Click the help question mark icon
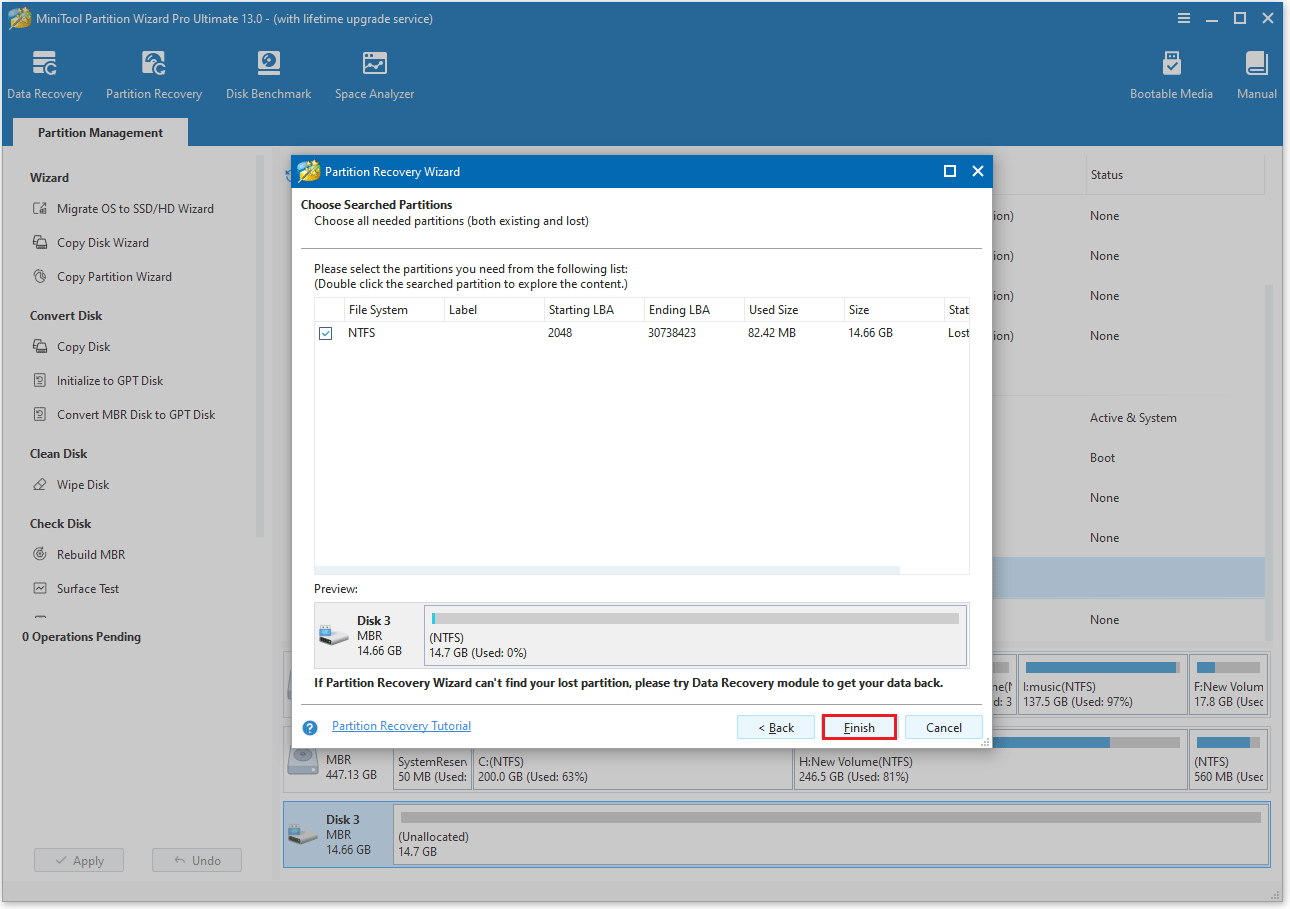The width and height of the screenshot is (1290, 909). click(x=310, y=728)
